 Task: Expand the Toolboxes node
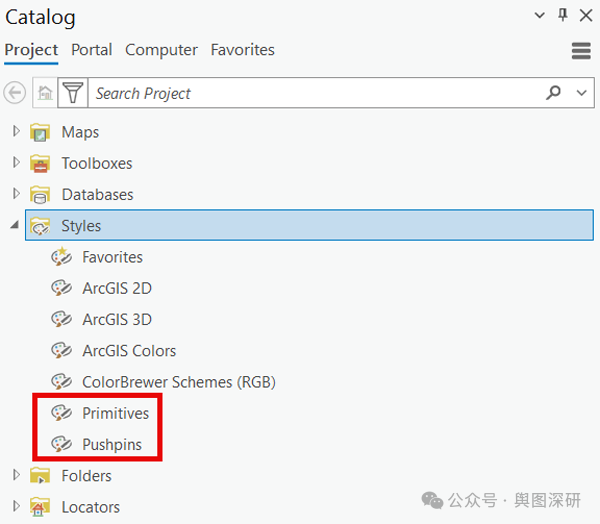point(16,163)
